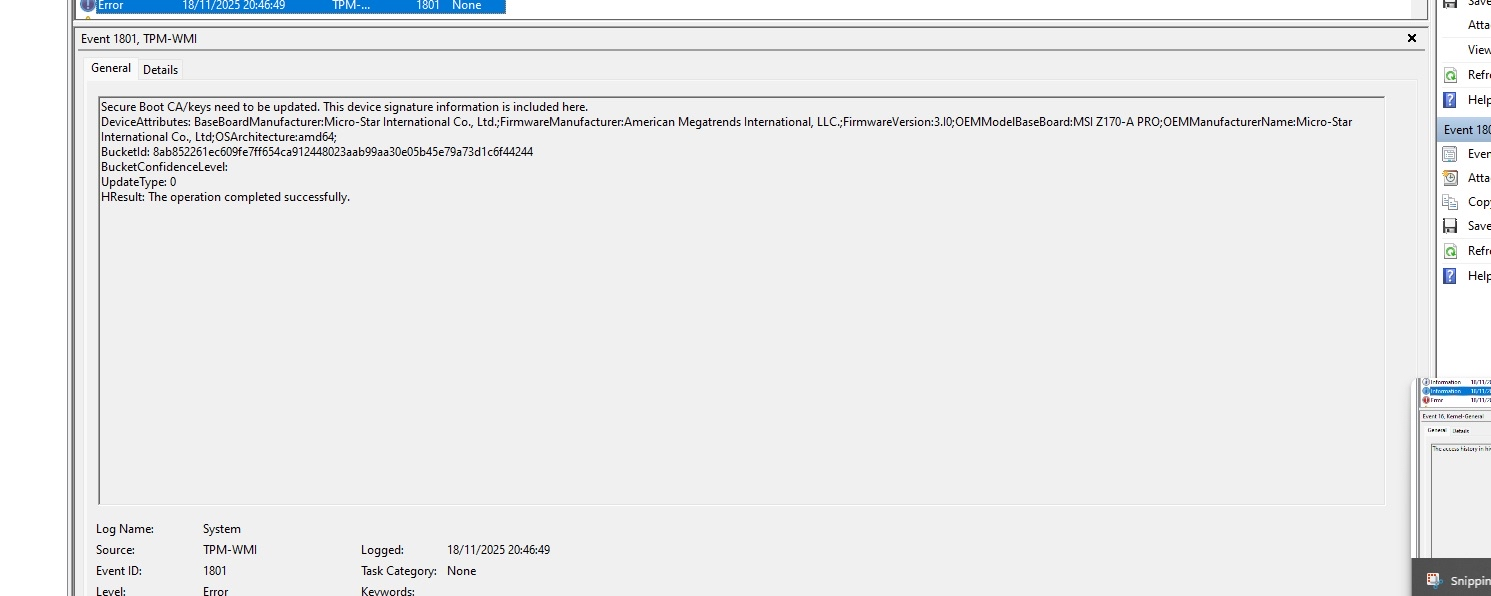Click the Copy icon in the Actions pane
Screen dimensions: 1491x596
1450,202
